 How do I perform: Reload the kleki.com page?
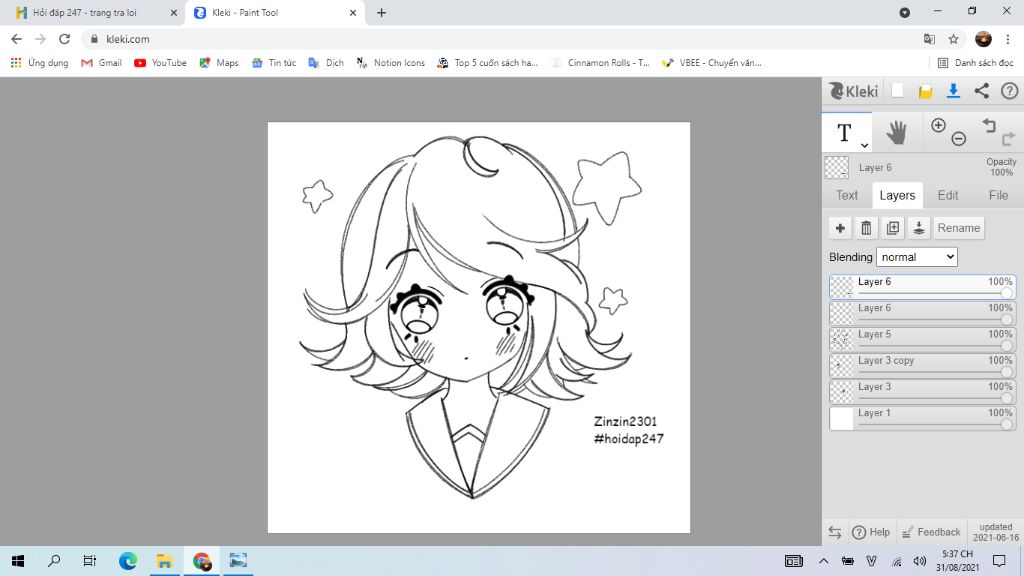[64, 39]
